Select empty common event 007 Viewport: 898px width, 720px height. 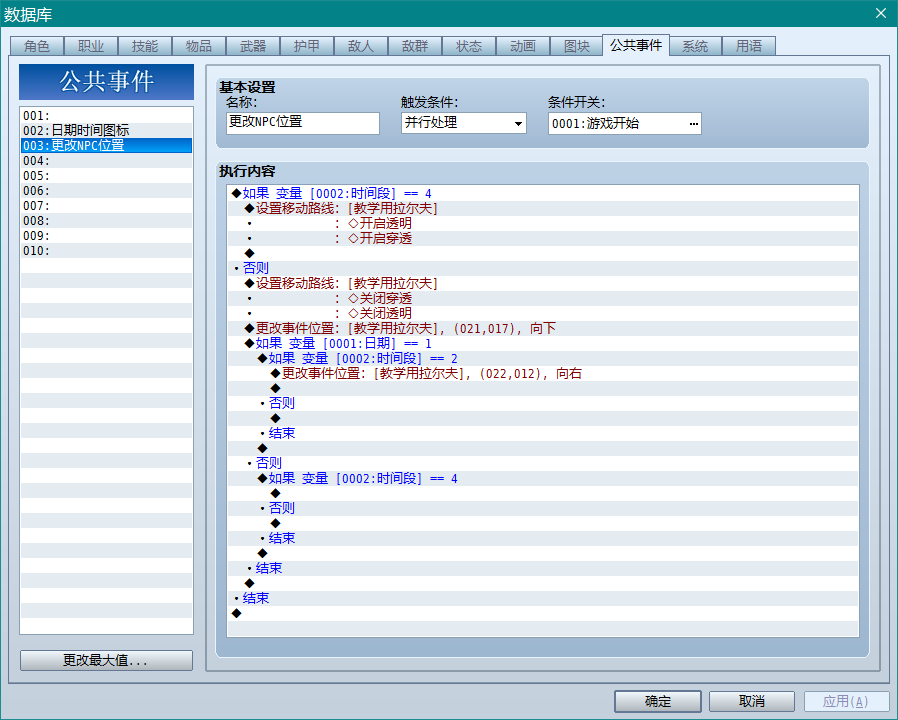point(107,206)
